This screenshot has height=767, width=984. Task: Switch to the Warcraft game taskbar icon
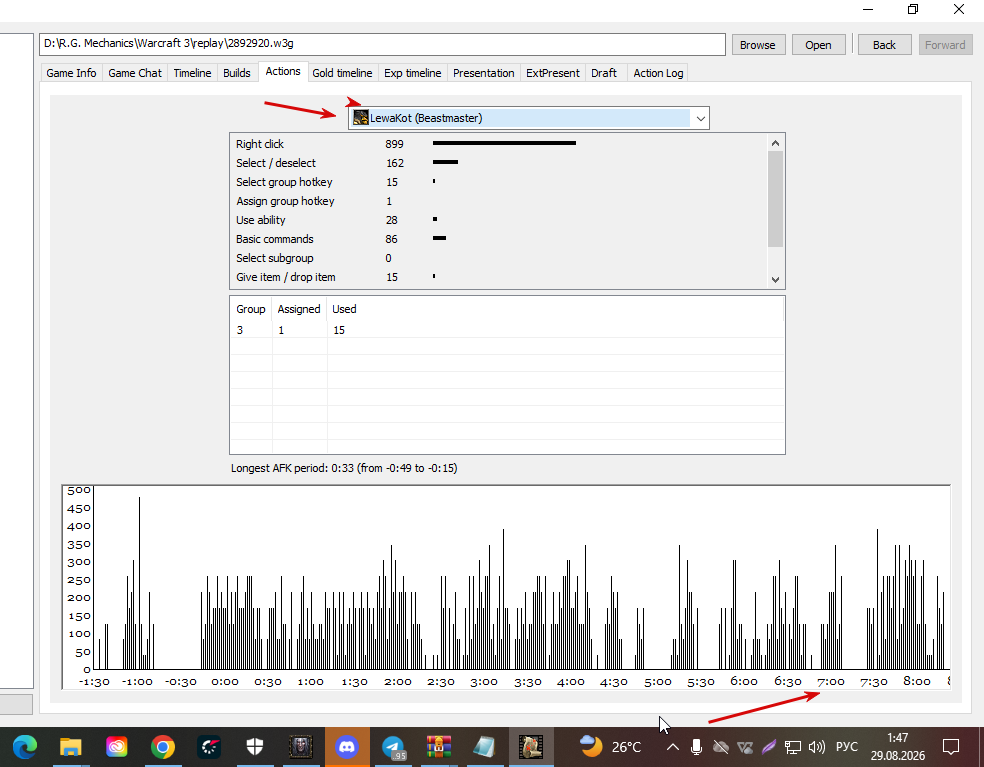pyautogui.click(x=301, y=747)
